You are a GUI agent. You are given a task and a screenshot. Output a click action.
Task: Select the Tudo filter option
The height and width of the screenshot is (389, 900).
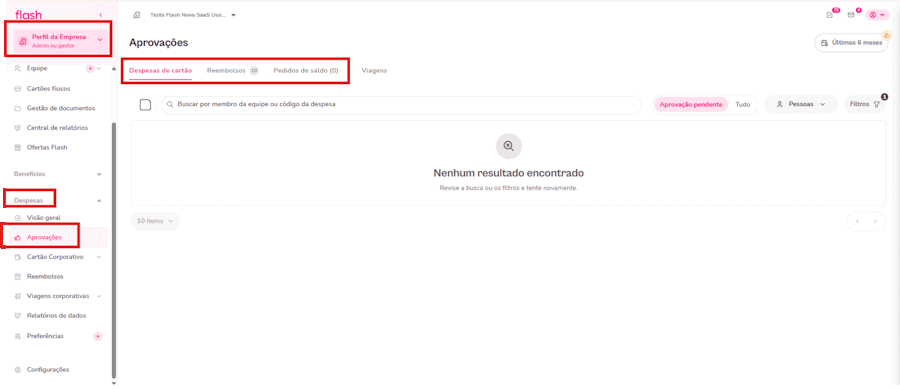point(743,104)
